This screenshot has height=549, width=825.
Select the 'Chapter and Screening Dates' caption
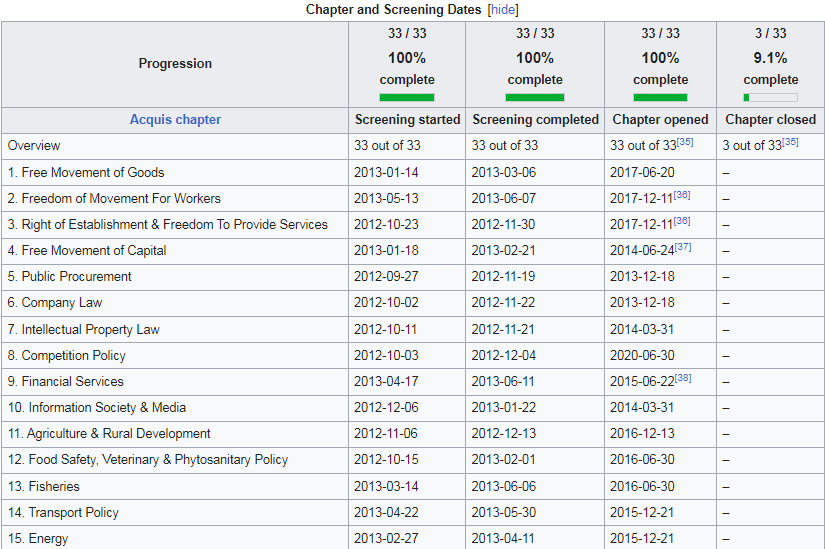tap(394, 9)
